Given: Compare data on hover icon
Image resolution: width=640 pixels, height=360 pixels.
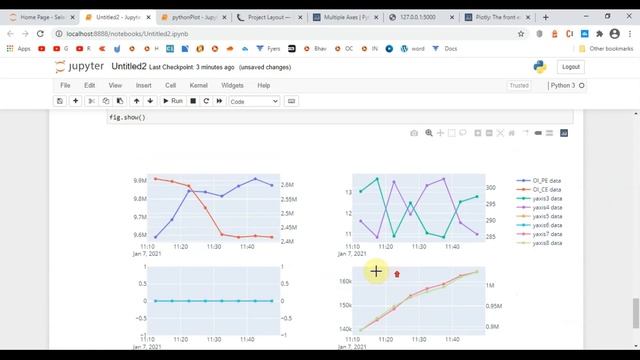Looking at the screenshot, I should (x=549, y=133).
